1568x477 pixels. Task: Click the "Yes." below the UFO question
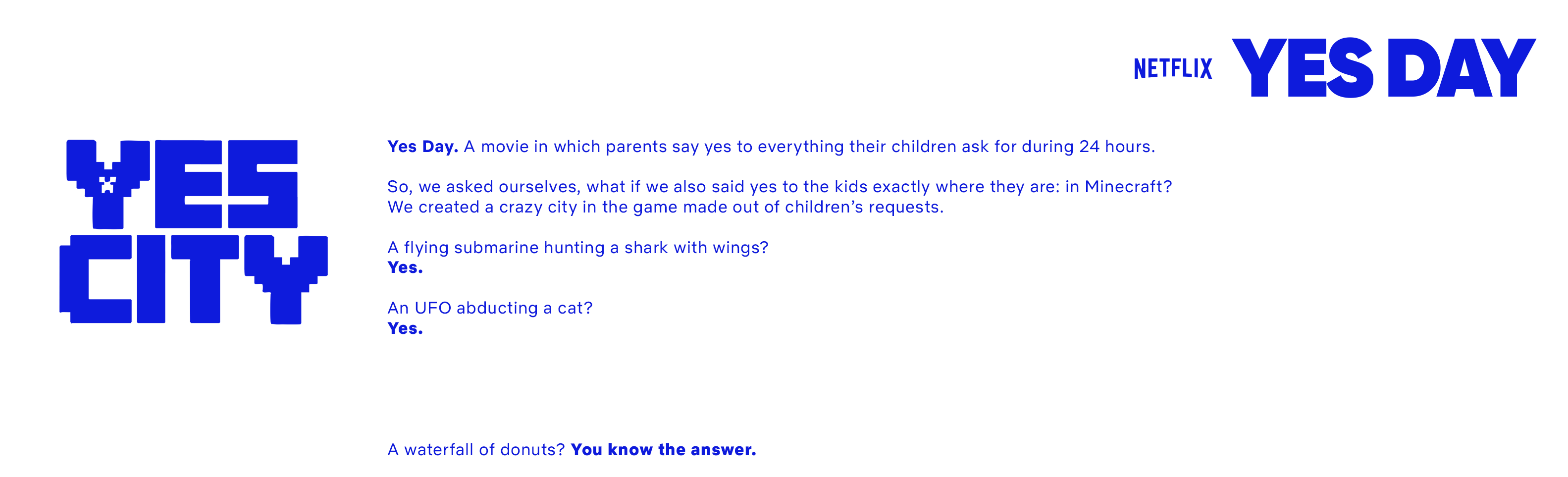click(x=405, y=328)
